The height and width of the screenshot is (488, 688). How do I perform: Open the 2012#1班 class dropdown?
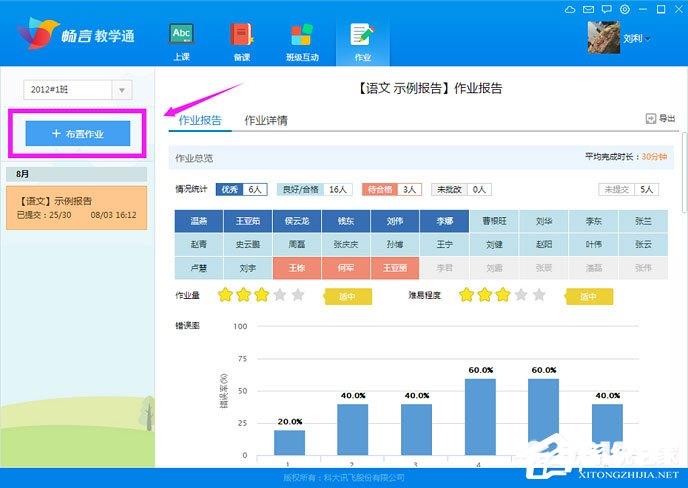click(78, 90)
